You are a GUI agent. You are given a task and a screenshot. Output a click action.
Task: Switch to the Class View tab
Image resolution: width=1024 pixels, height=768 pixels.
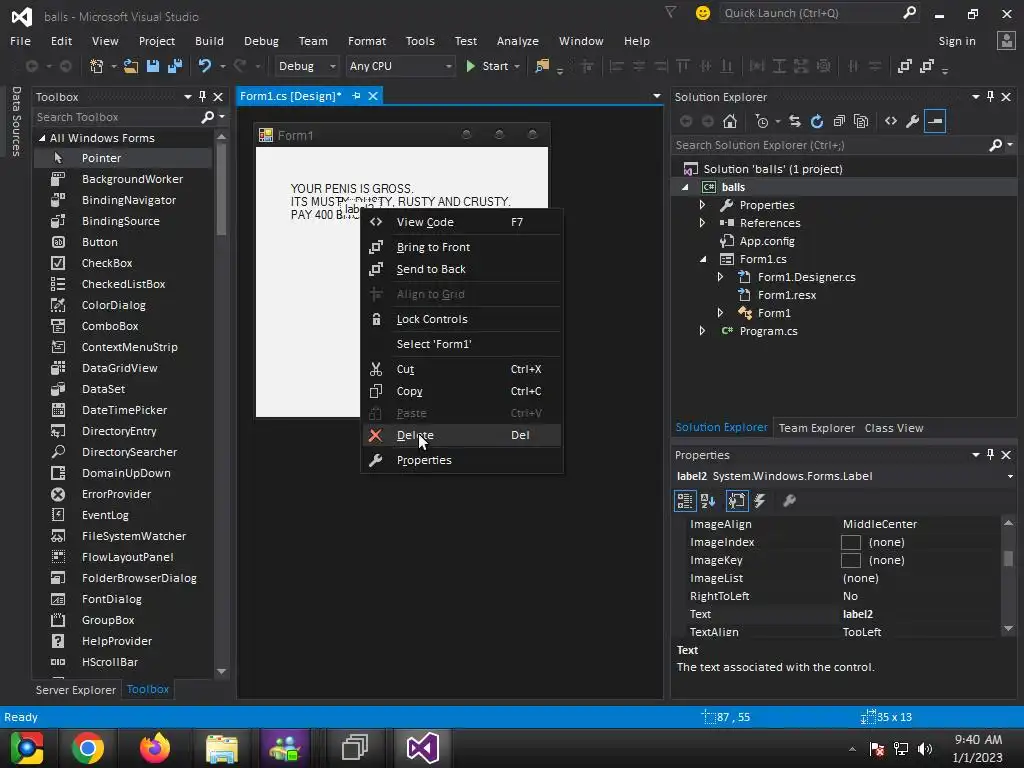click(x=893, y=428)
